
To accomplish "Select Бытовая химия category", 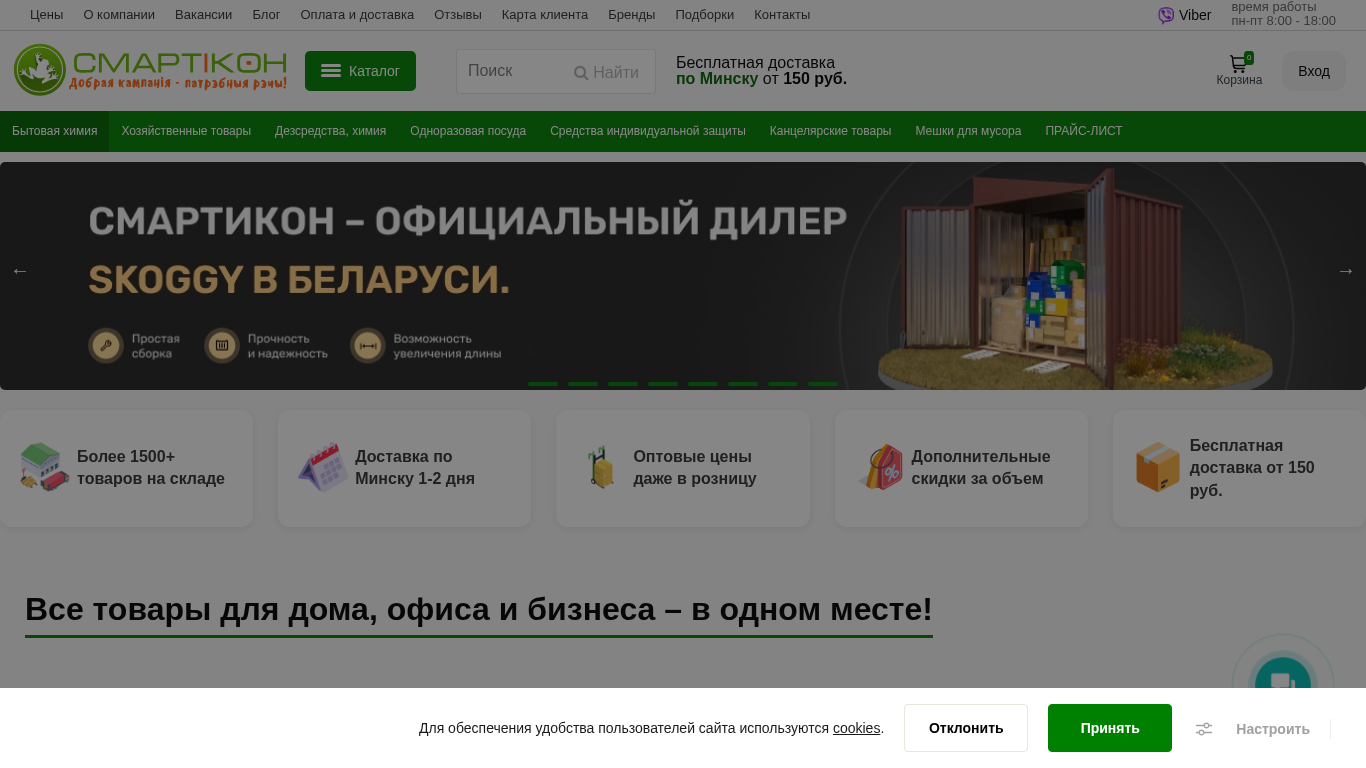I will [x=55, y=131].
